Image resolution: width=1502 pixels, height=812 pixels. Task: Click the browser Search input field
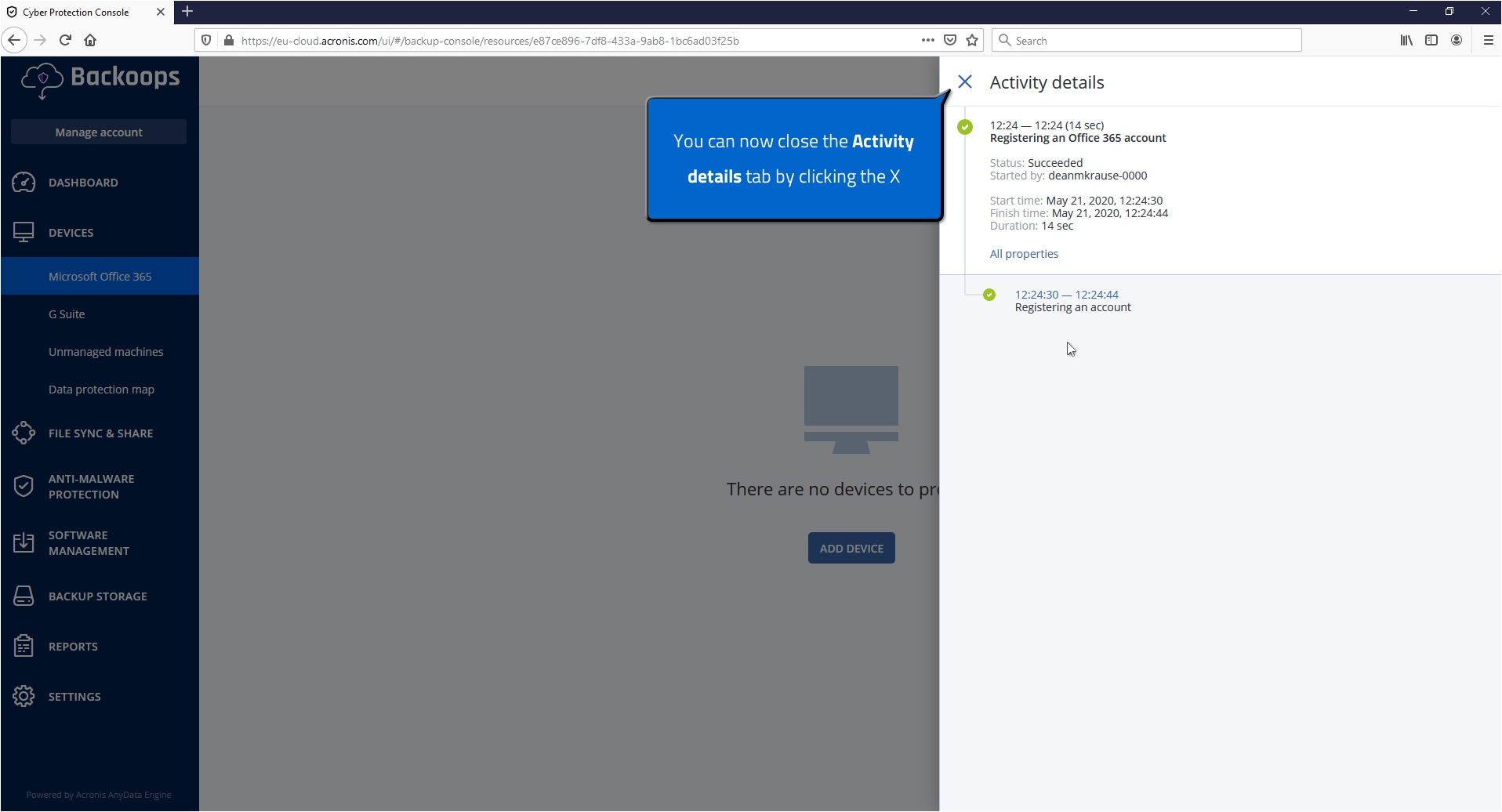pyautogui.click(x=1147, y=40)
